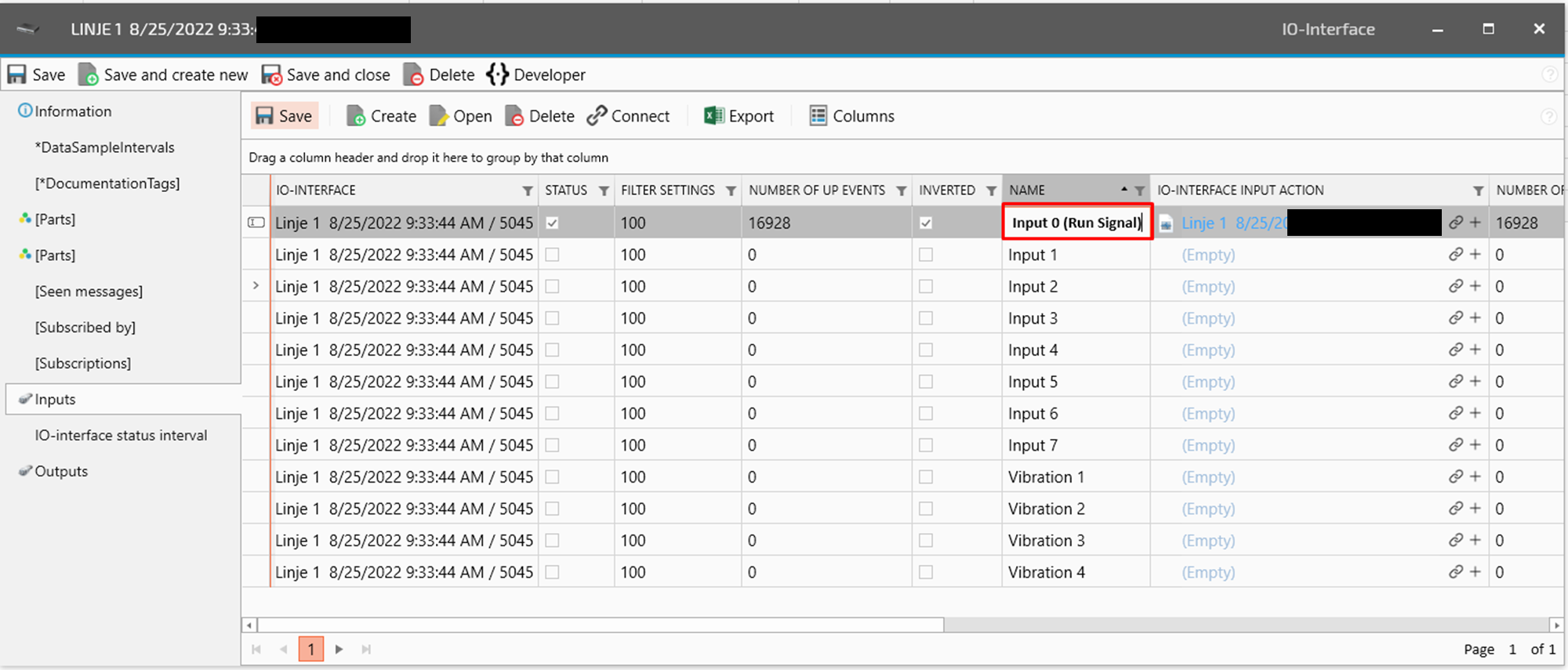Click the Input 0 (Run Signal) name field
Viewport: 1568px width, 670px height.
coord(1076,223)
